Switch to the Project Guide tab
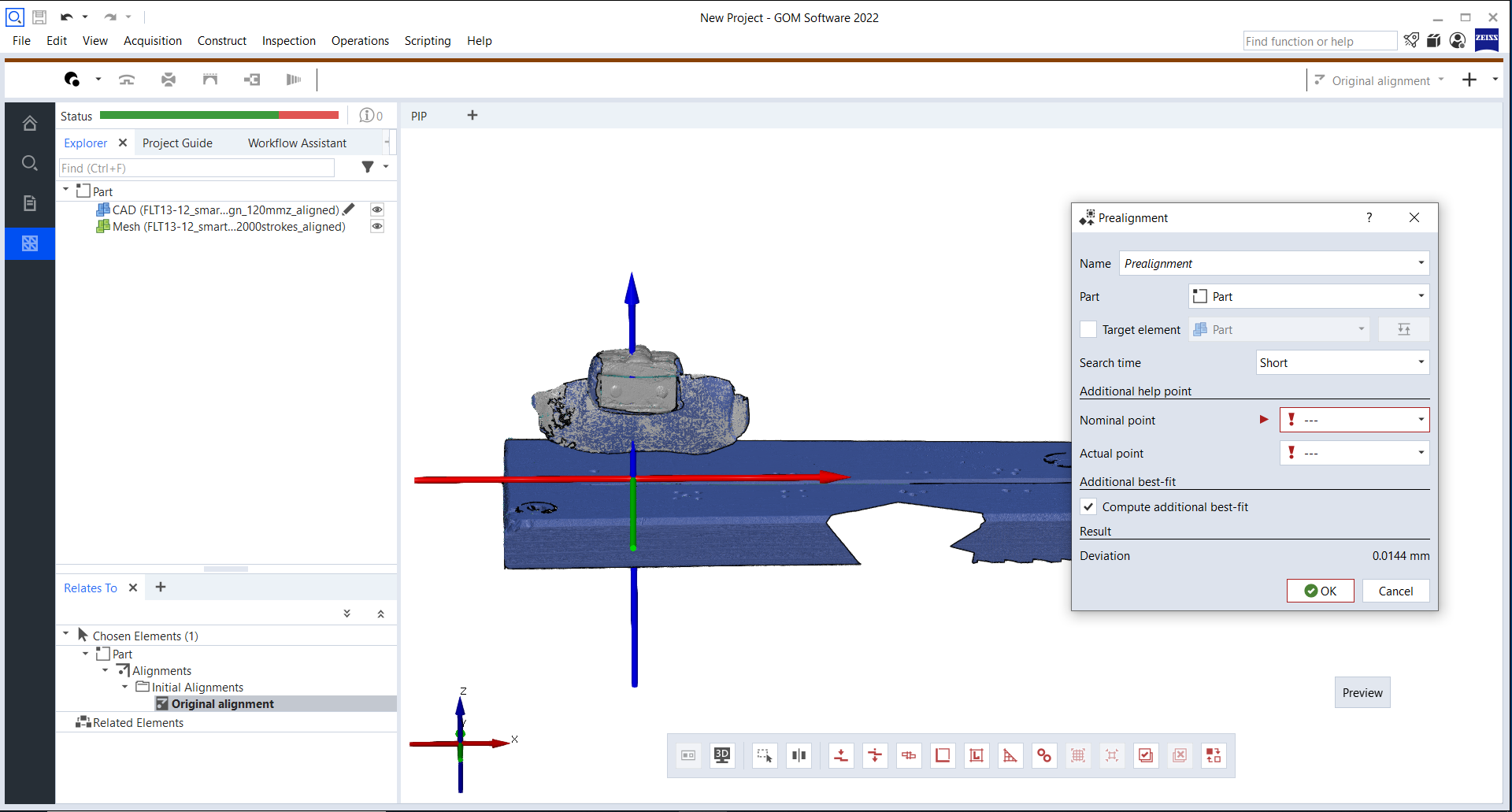Screen dimensions: 1512x812 [177, 143]
